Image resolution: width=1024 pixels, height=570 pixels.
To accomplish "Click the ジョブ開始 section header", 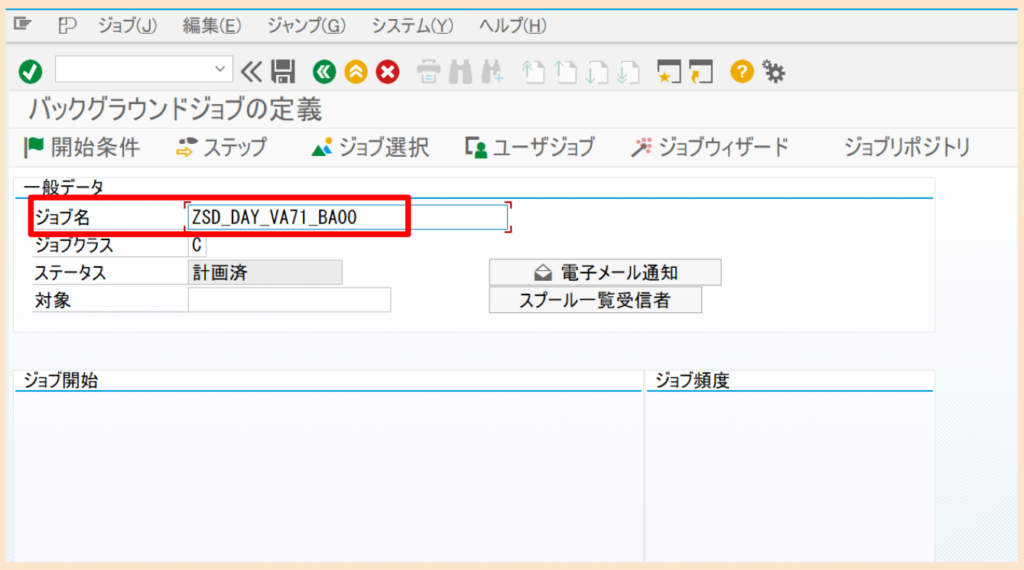I will 61,381.
